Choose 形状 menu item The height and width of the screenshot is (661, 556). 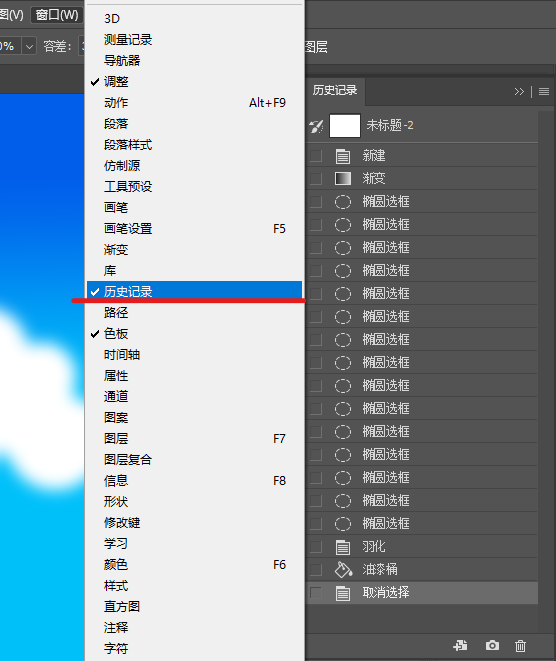pos(194,502)
